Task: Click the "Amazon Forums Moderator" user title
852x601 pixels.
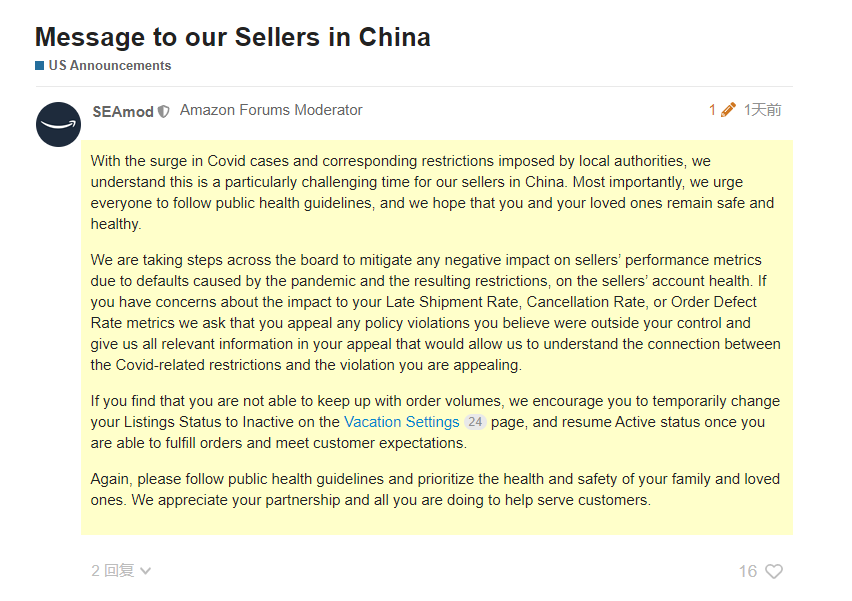Action: pos(271,110)
